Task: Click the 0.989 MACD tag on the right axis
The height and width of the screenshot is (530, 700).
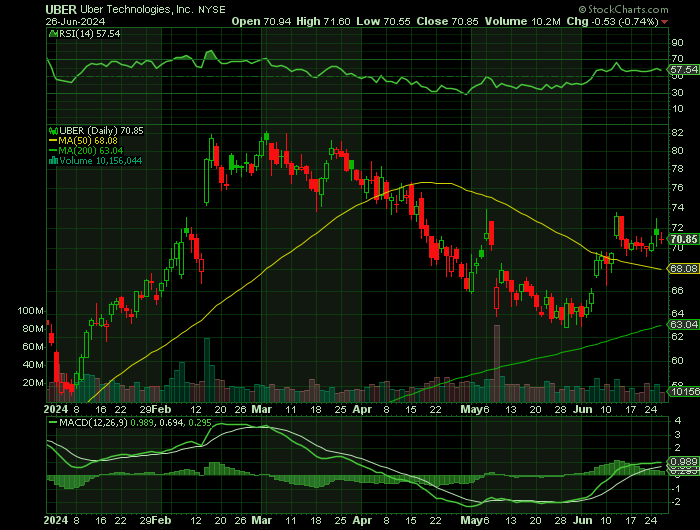Action: click(x=683, y=461)
